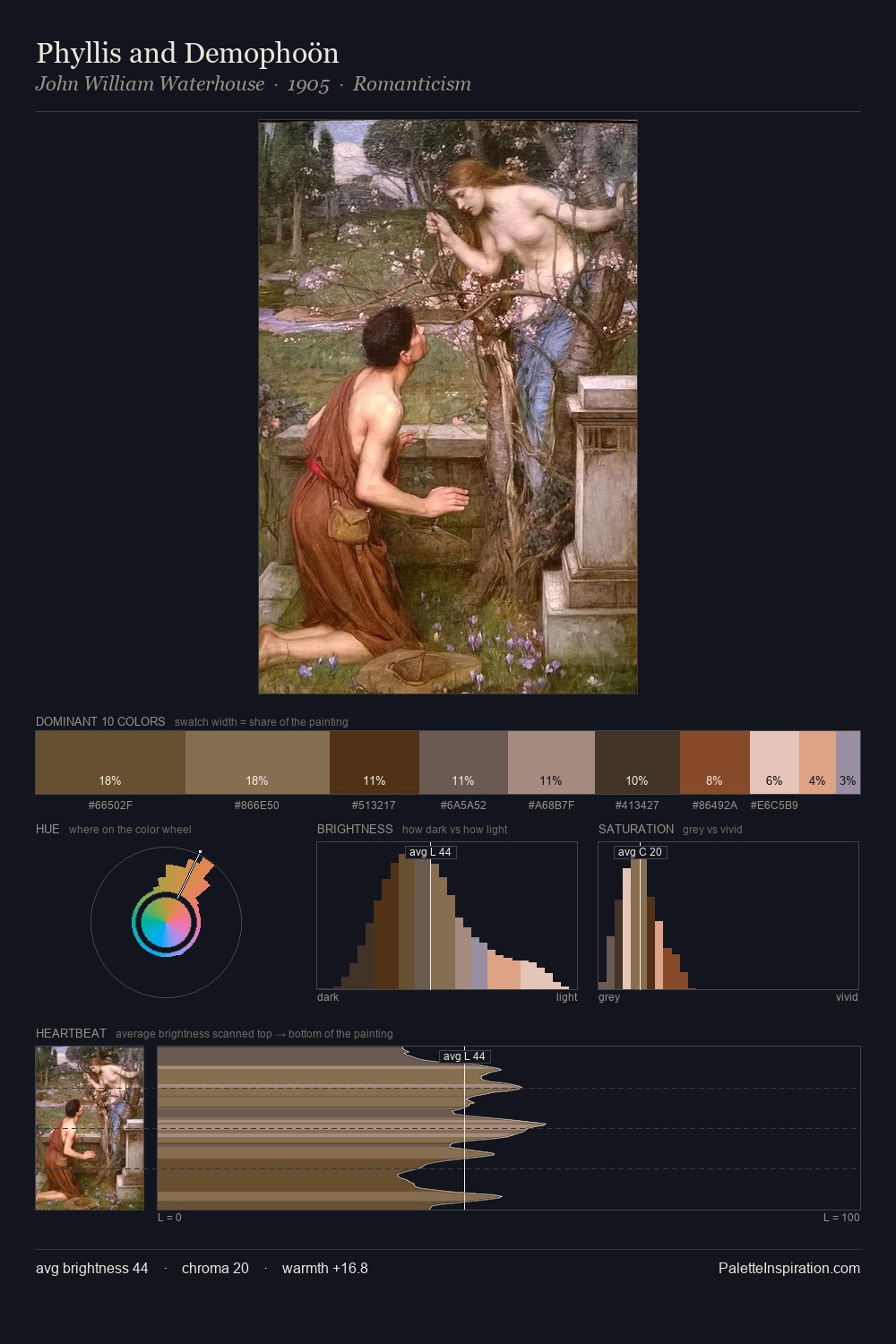Select the 6% pale pink swatch

(x=774, y=762)
